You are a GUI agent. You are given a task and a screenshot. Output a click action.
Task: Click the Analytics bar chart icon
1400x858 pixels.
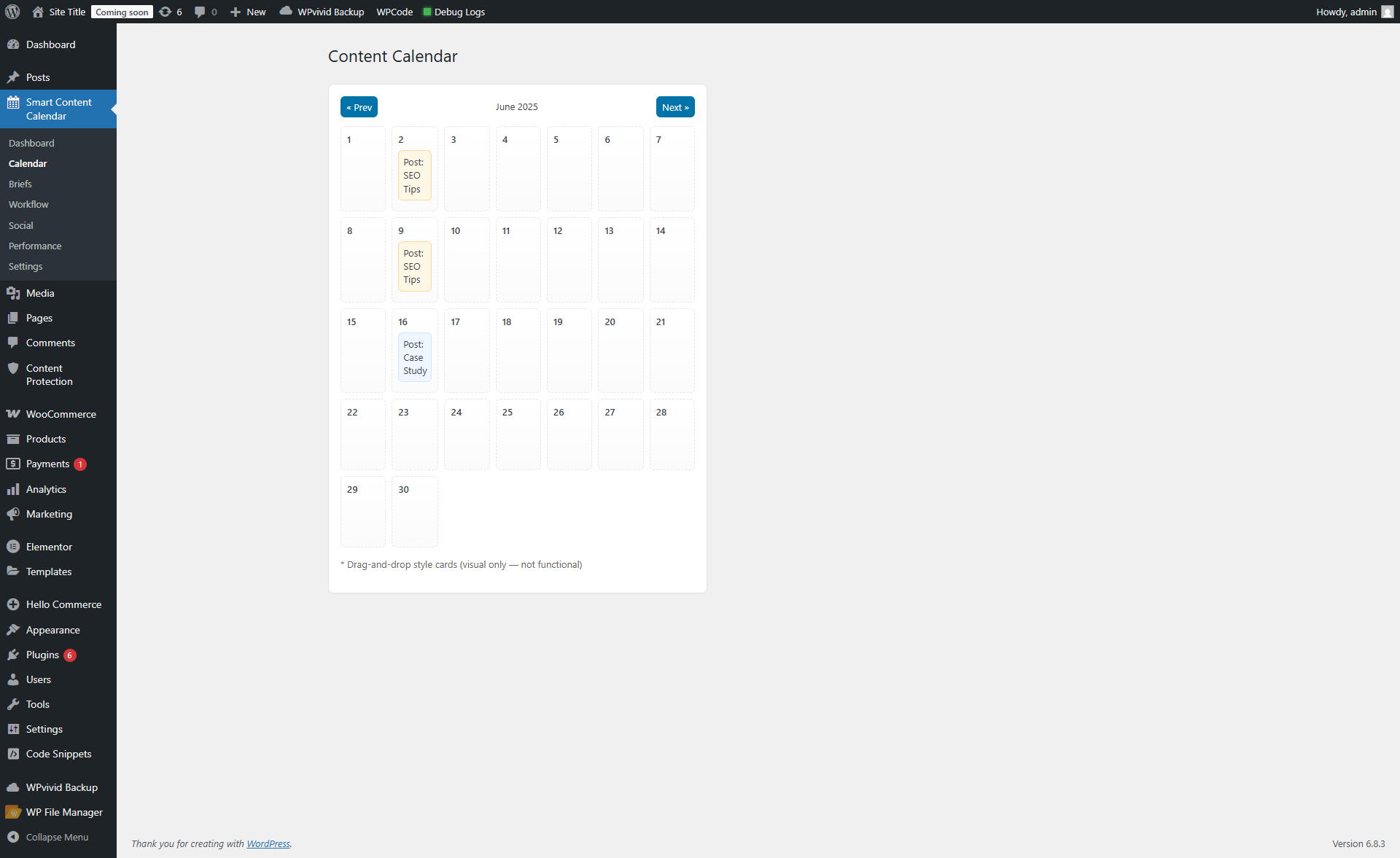coord(13,489)
